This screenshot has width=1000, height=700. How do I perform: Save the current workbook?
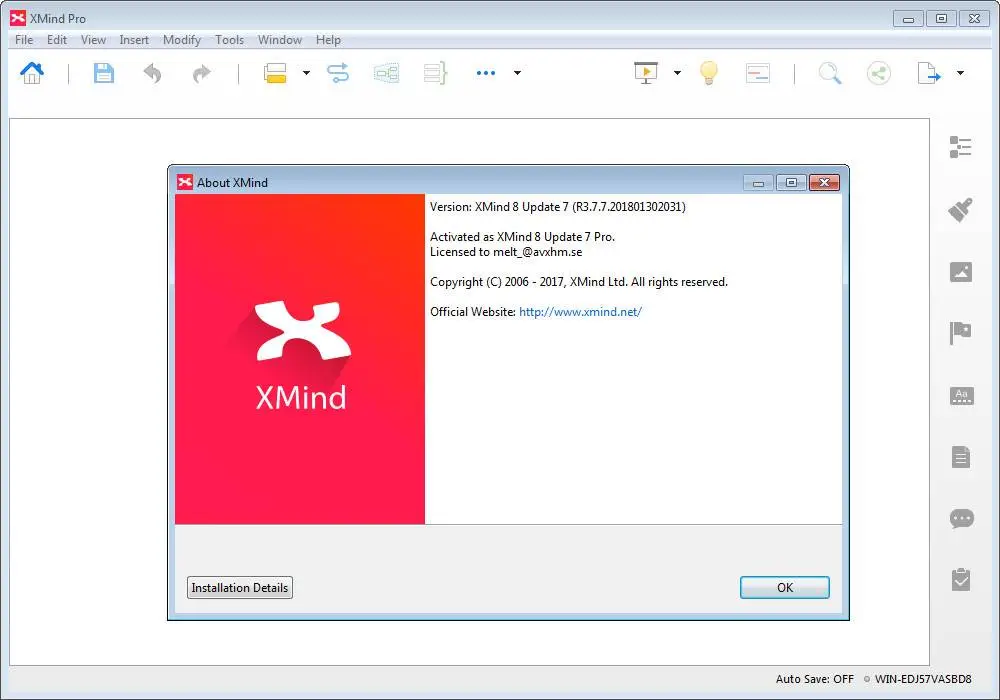coord(103,72)
